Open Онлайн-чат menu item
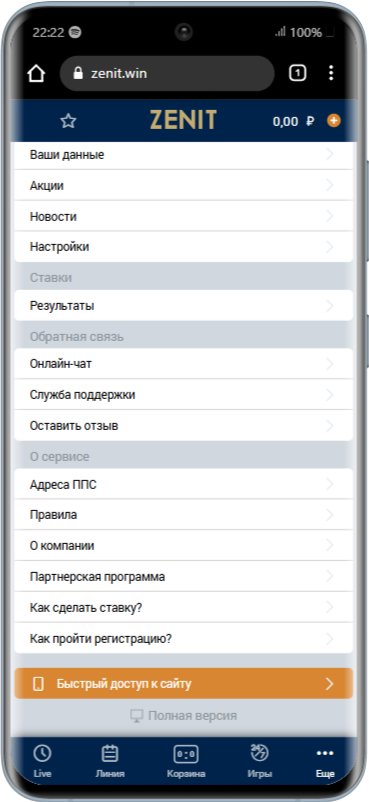Viewport: 369px width, 802px height. click(184, 364)
